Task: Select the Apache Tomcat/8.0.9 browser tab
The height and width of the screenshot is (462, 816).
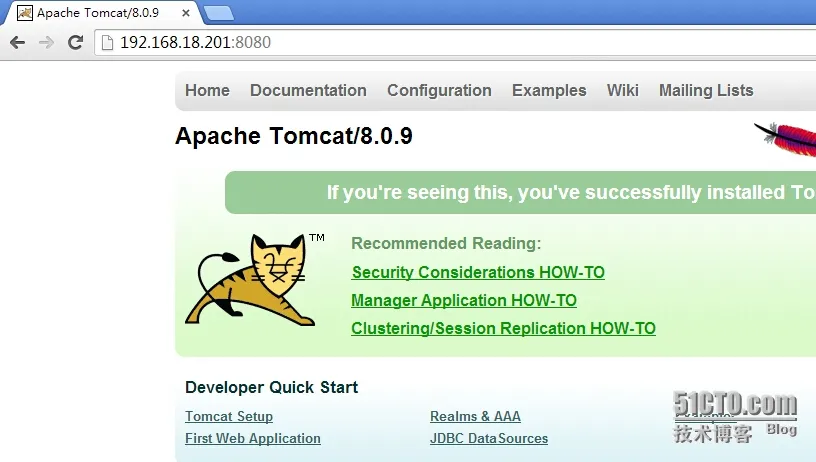Action: click(104, 12)
